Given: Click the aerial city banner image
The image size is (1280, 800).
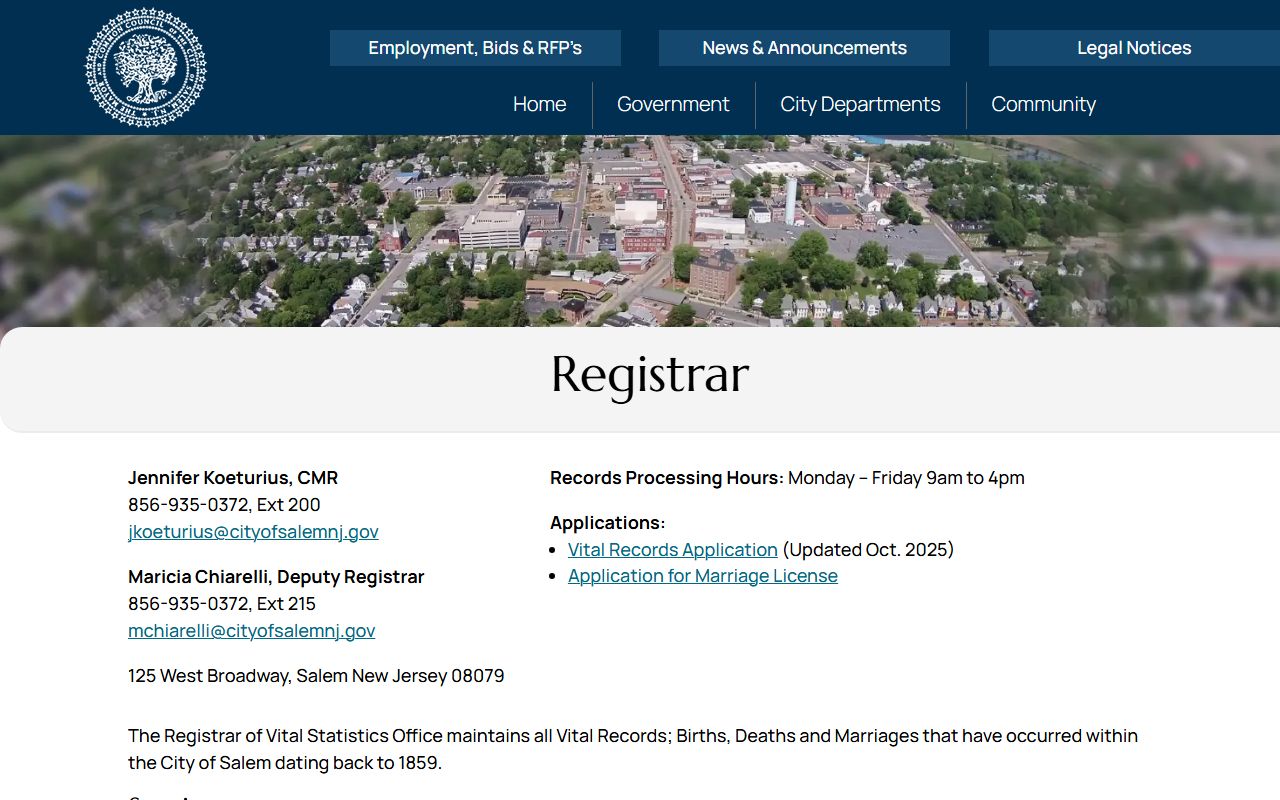Looking at the screenshot, I should pyautogui.click(x=640, y=231).
